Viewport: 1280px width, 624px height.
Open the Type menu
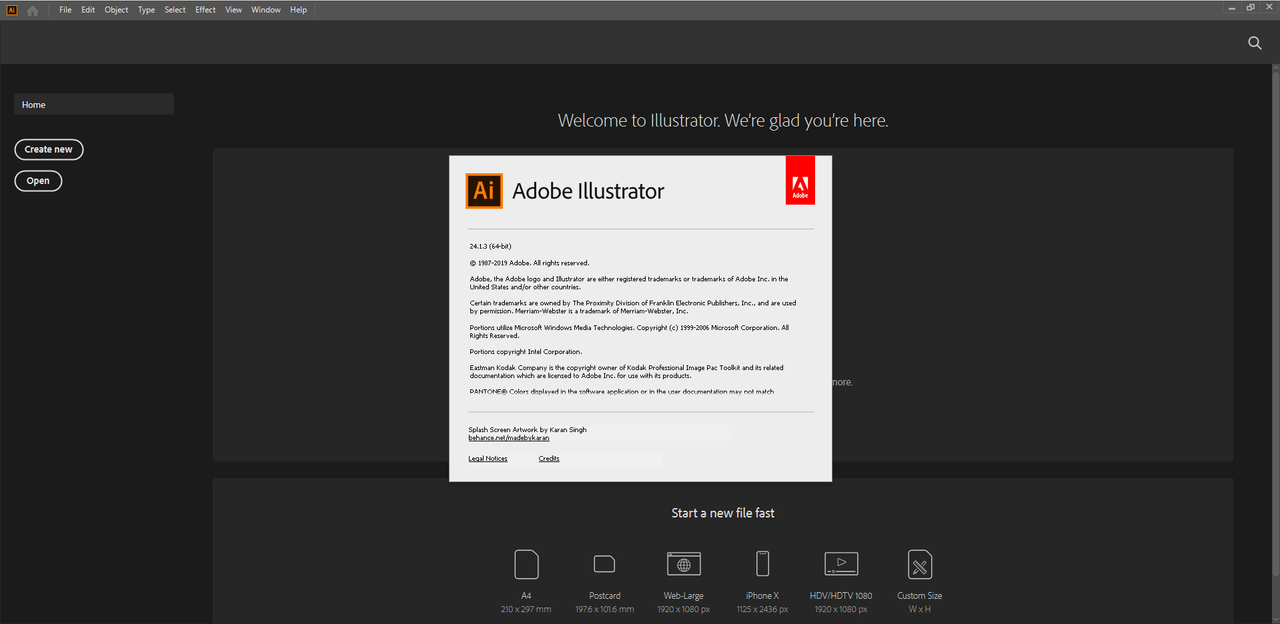[x=146, y=10]
